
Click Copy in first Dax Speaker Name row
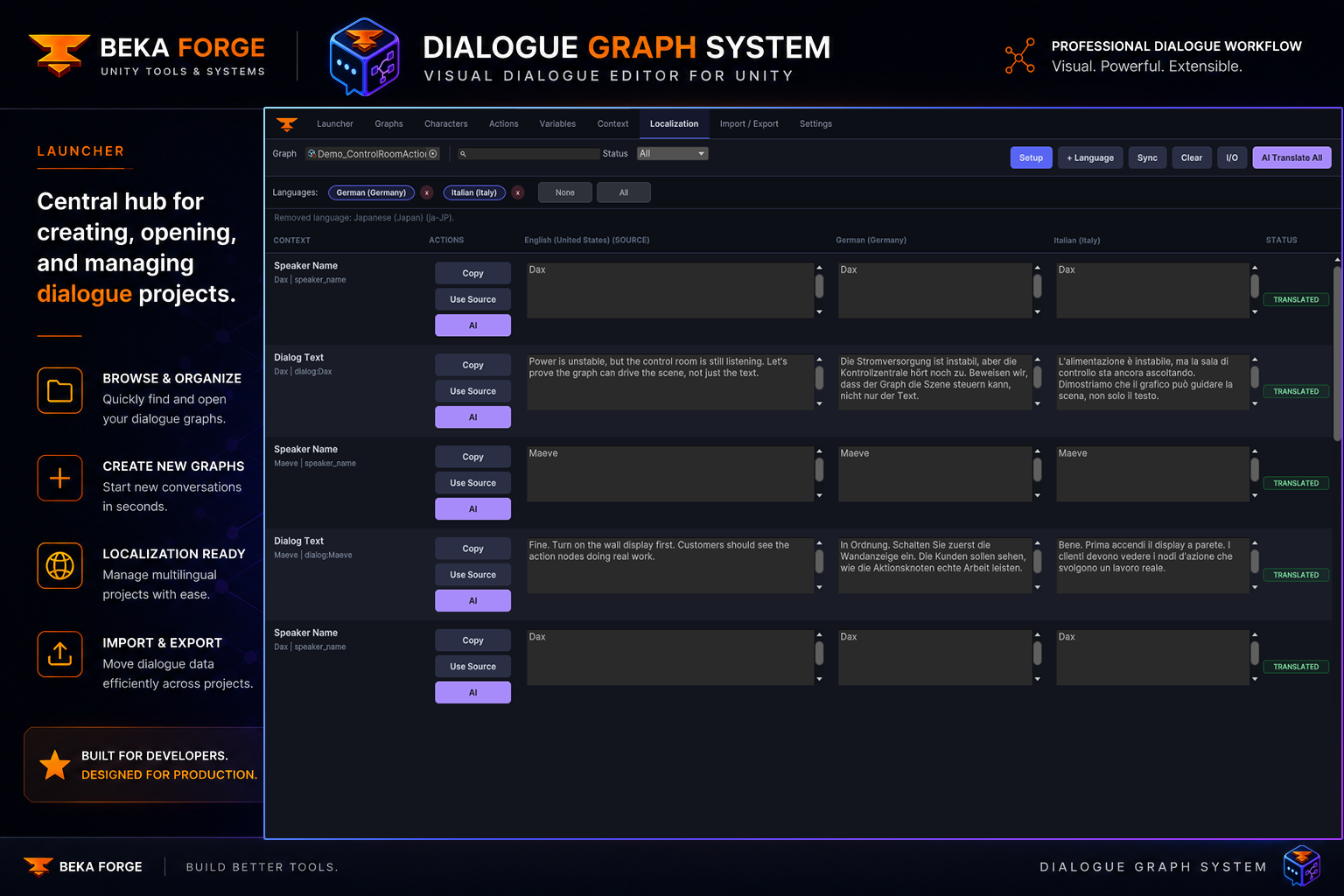click(473, 273)
